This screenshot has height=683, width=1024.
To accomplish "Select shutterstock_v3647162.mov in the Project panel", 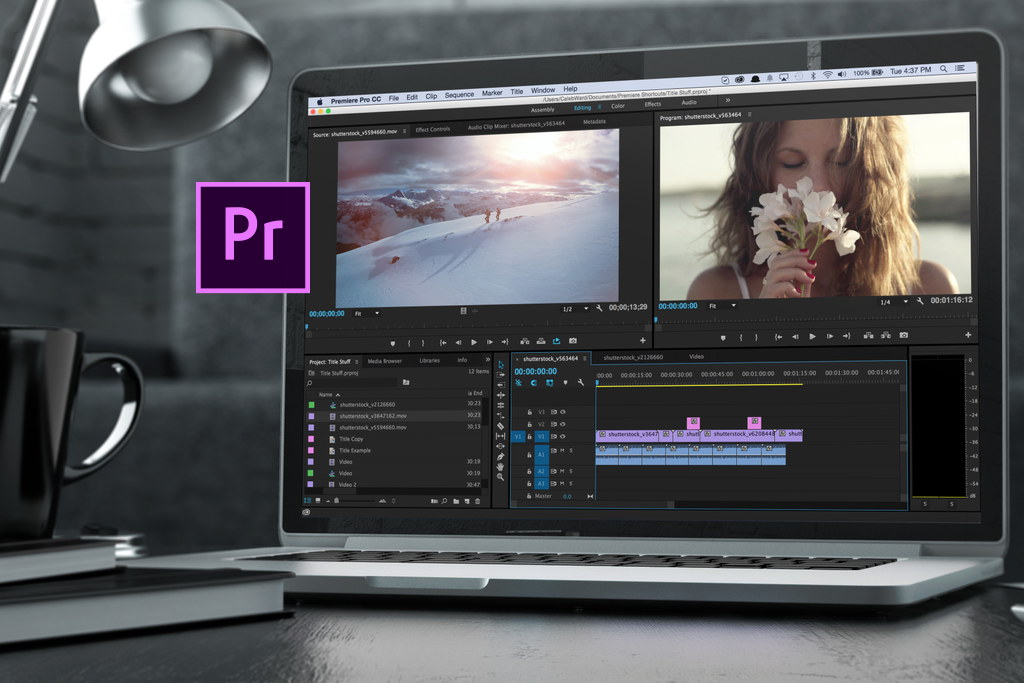I will (x=372, y=416).
